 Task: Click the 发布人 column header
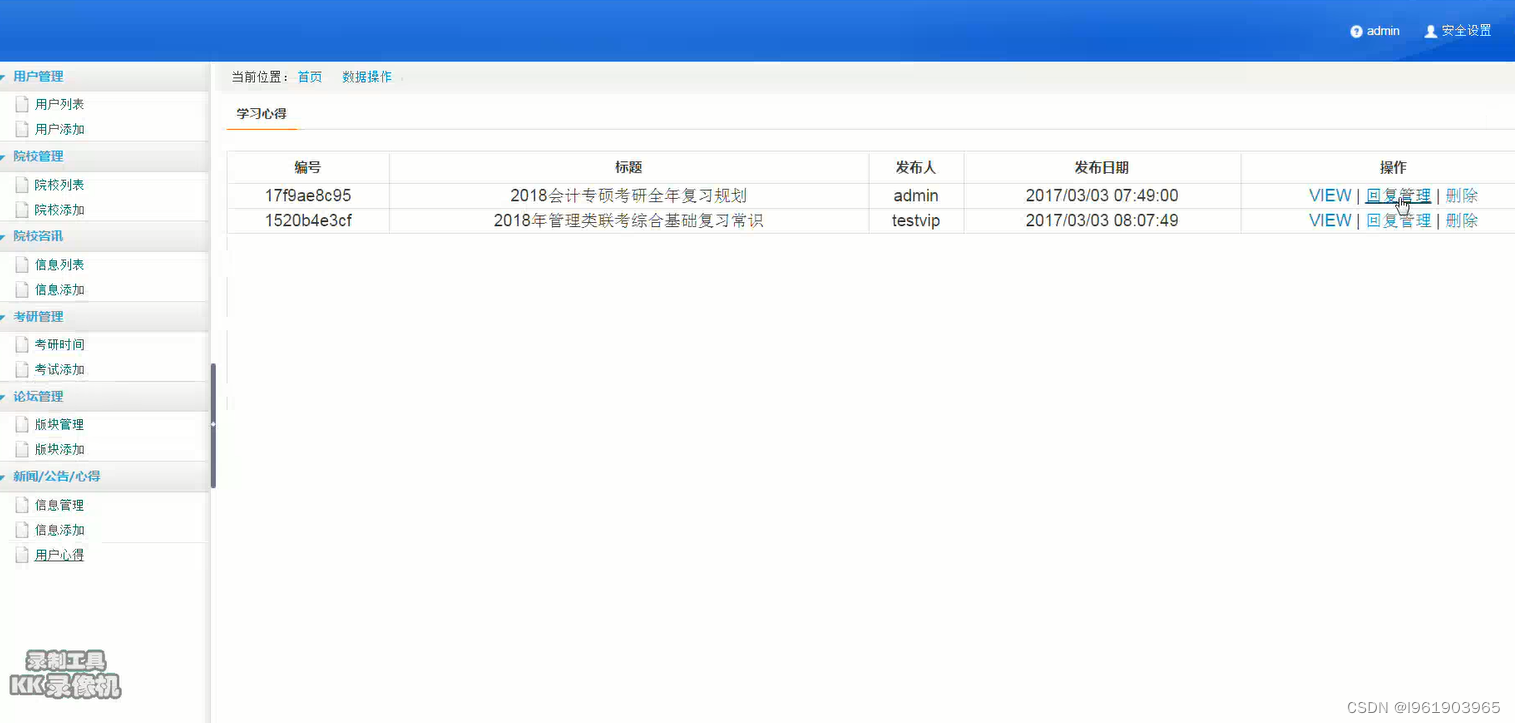point(916,168)
